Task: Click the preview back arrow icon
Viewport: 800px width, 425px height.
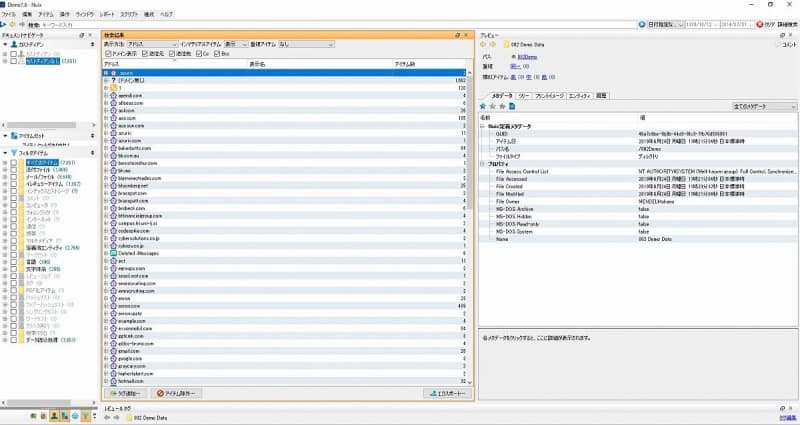Action: click(x=483, y=44)
